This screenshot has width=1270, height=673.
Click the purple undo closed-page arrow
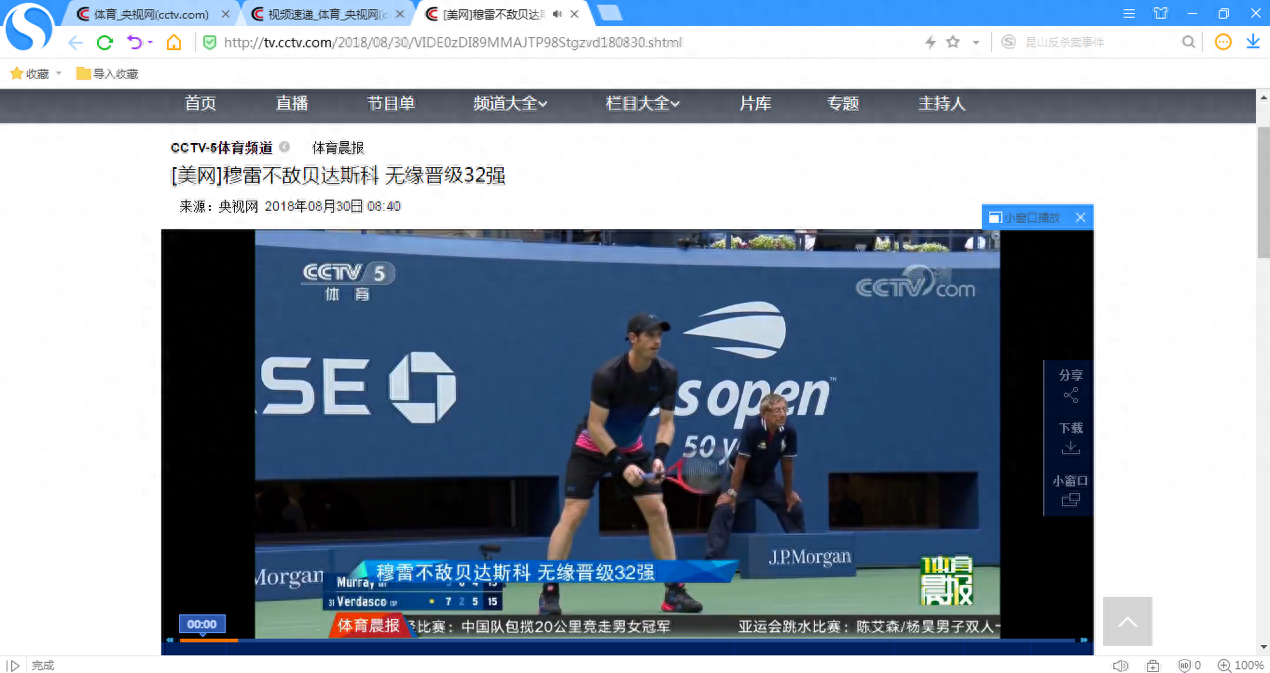(x=134, y=42)
